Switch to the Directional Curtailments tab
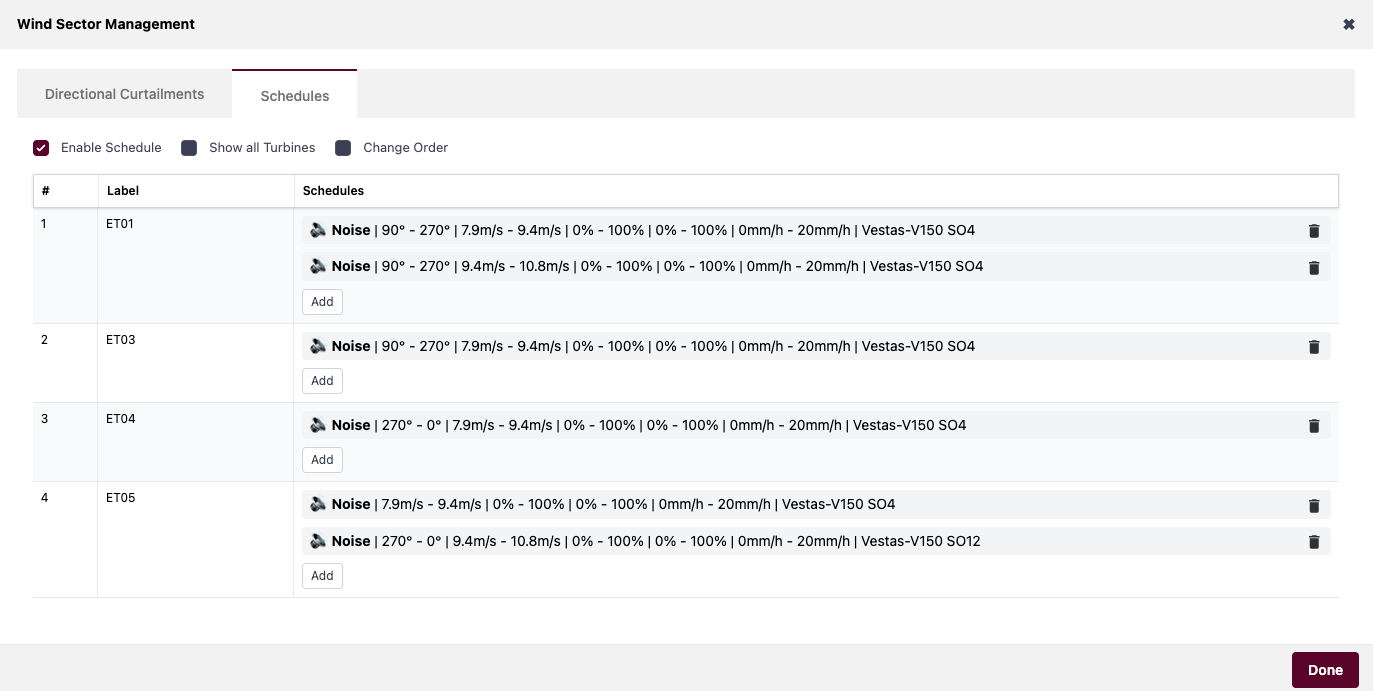This screenshot has width=1373, height=691. coord(123,93)
